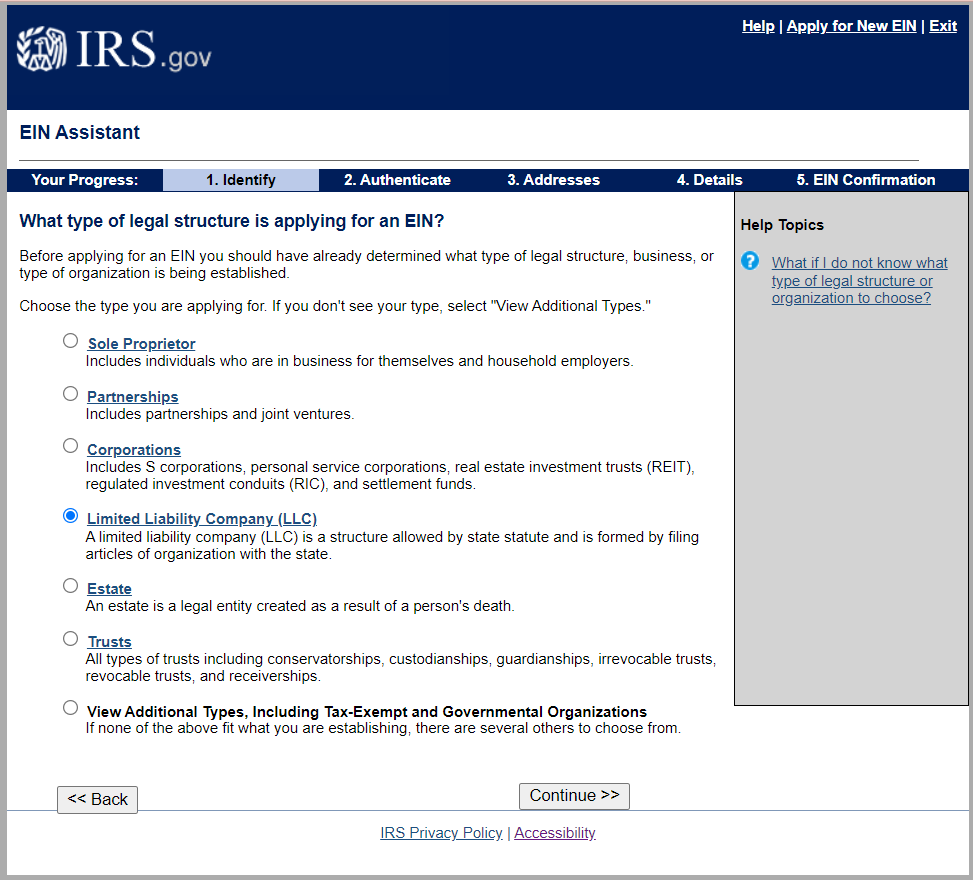Click the blue question mark help icon
The height and width of the screenshot is (880, 973).
pos(749,261)
